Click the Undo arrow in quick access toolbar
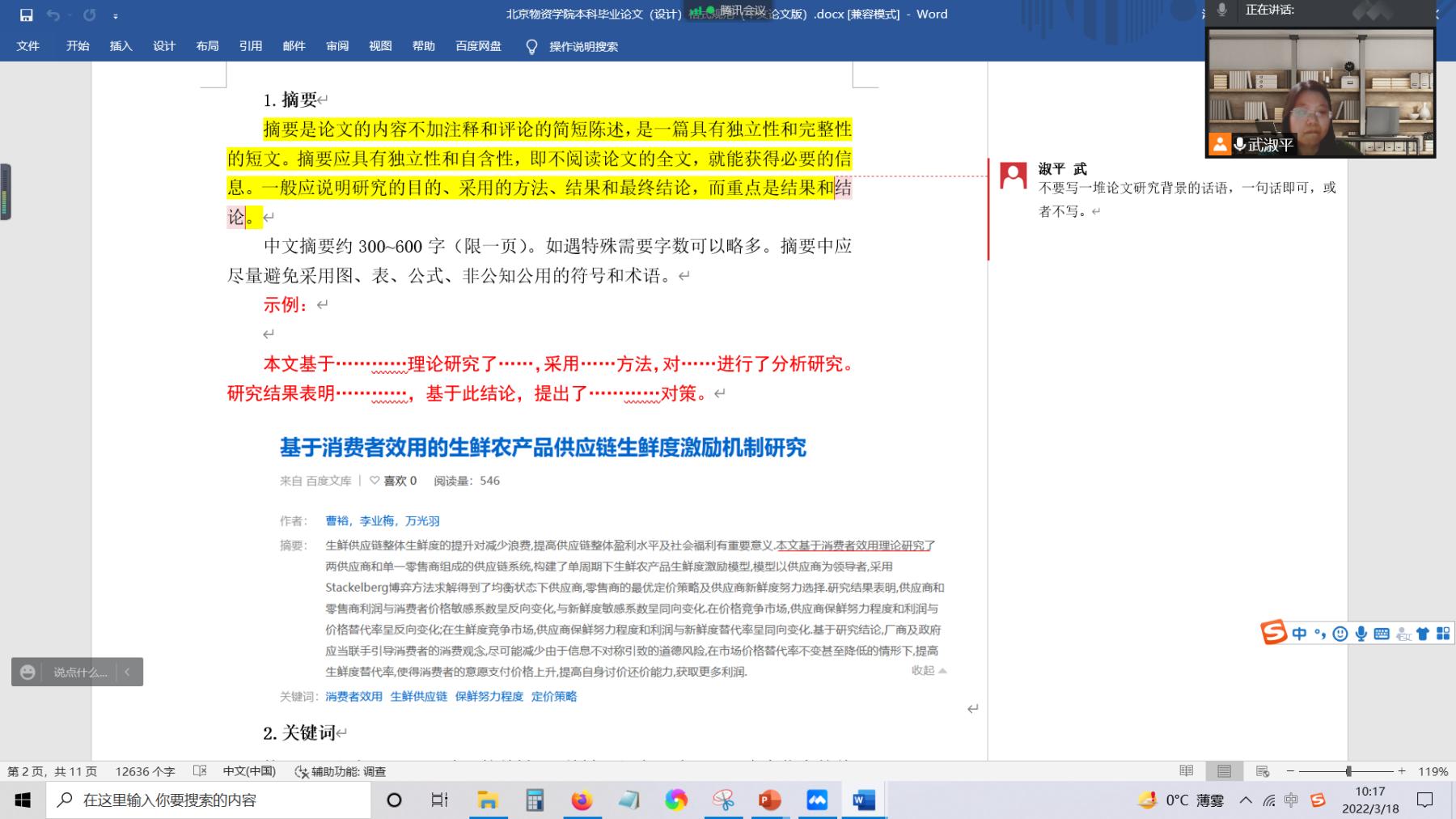 click(53, 15)
